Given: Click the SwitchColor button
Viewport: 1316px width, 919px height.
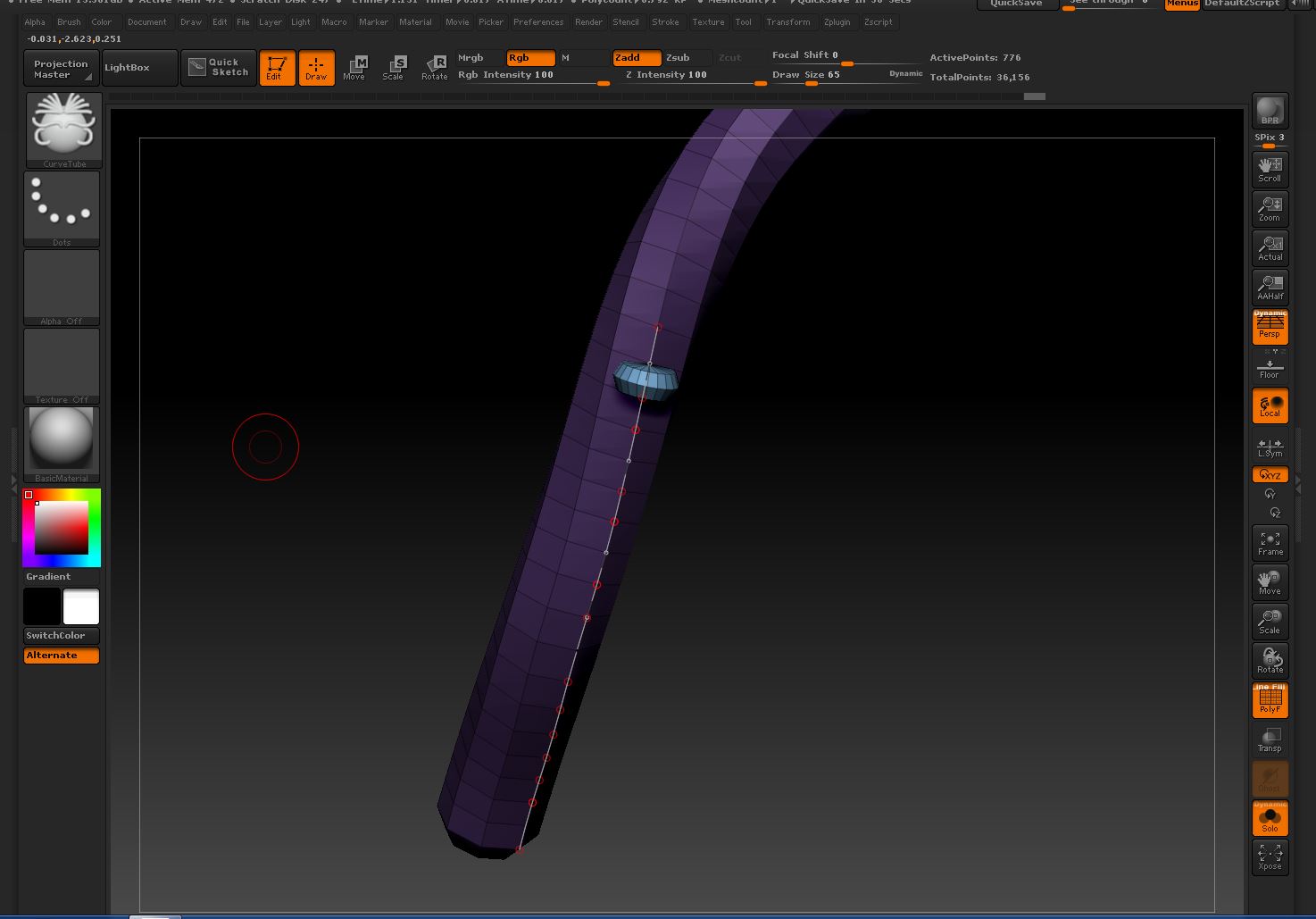Looking at the screenshot, I should click(x=62, y=636).
